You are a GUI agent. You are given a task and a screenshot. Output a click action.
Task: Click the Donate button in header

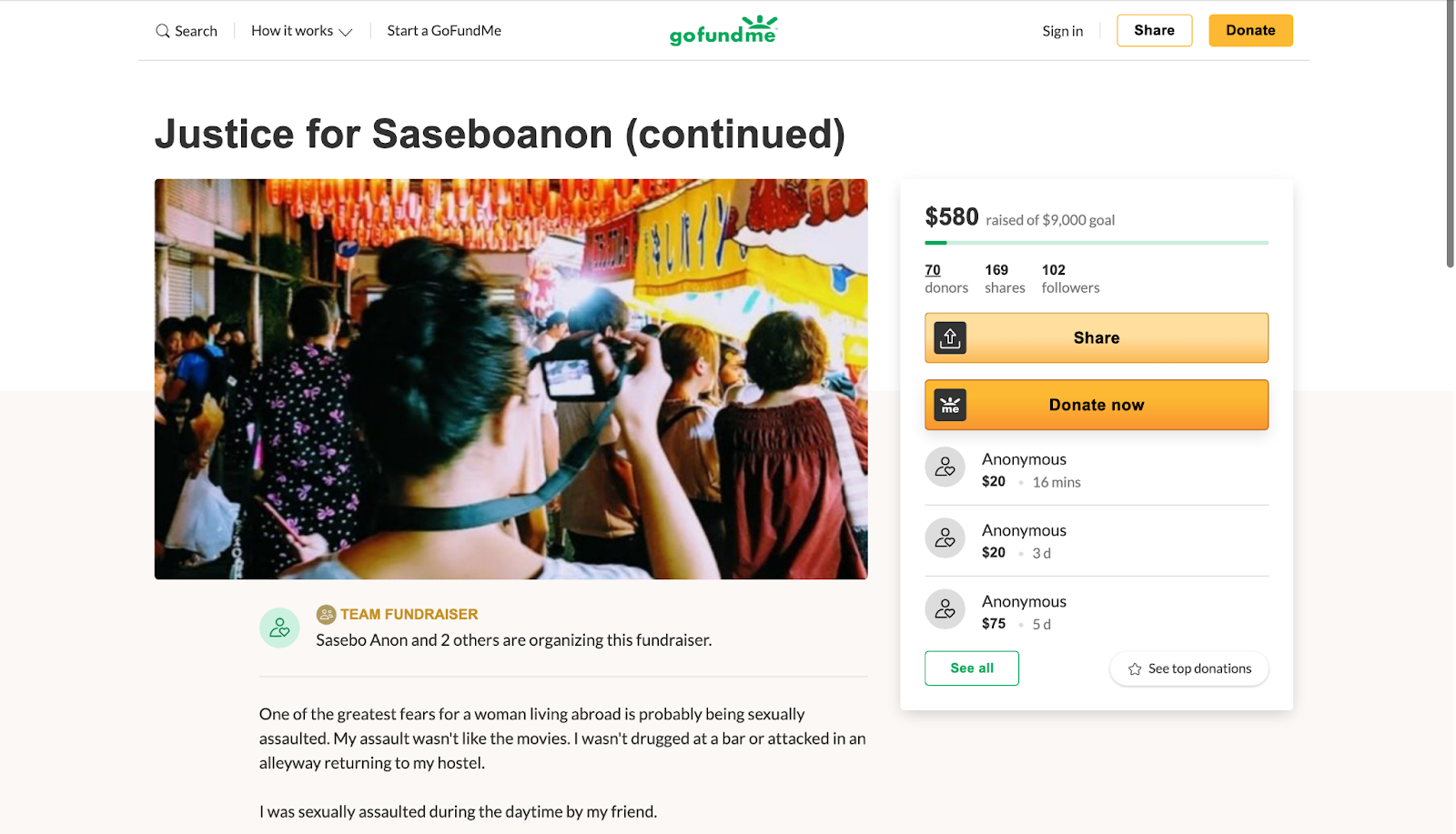1250,30
